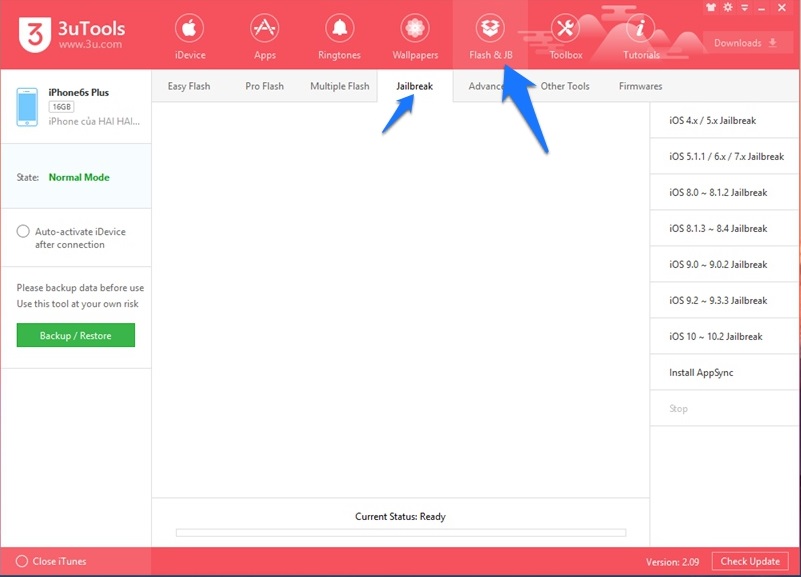Open the Wallpapers flower icon
The width and height of the screenshot is (801, 577).
coord(415,28)
